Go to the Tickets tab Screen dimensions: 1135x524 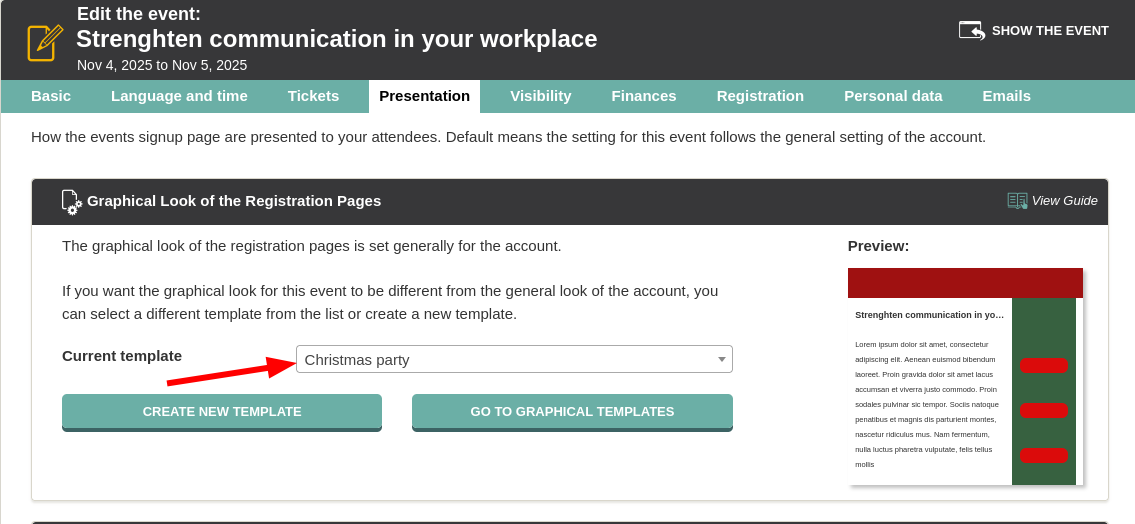click(x=313, y=96)
